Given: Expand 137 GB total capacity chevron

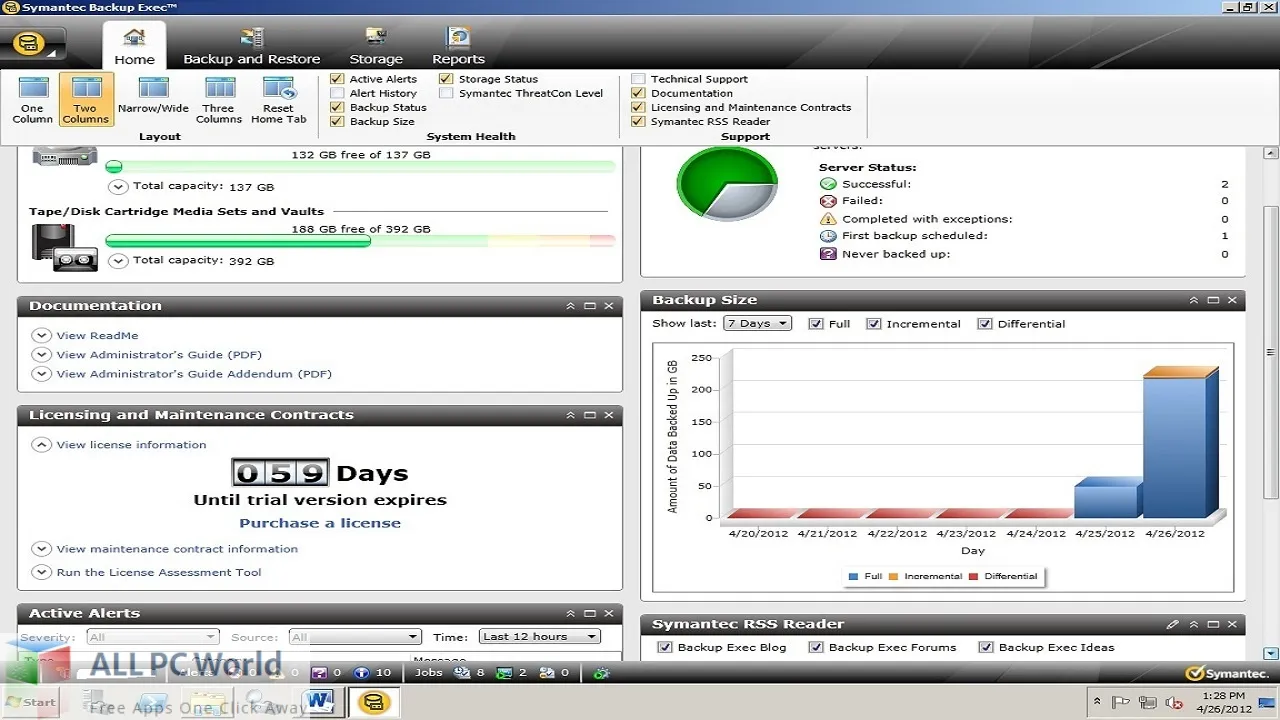Looking at the screenshot, I should (118, 187).
